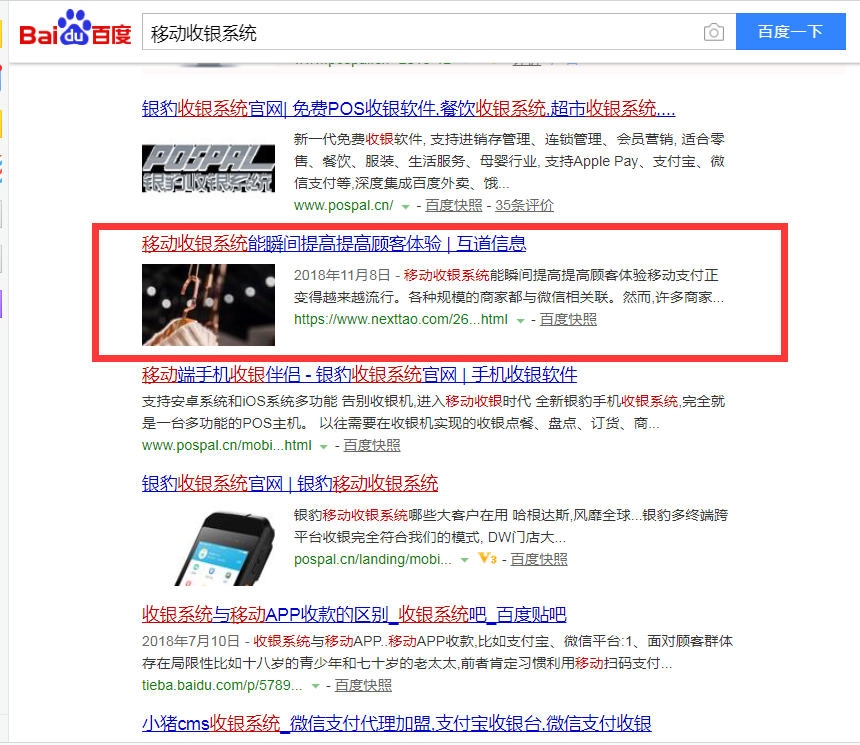Click the V3 verification badge icon
Viewport: 860px width, 745px height.
tap(487, 559)
